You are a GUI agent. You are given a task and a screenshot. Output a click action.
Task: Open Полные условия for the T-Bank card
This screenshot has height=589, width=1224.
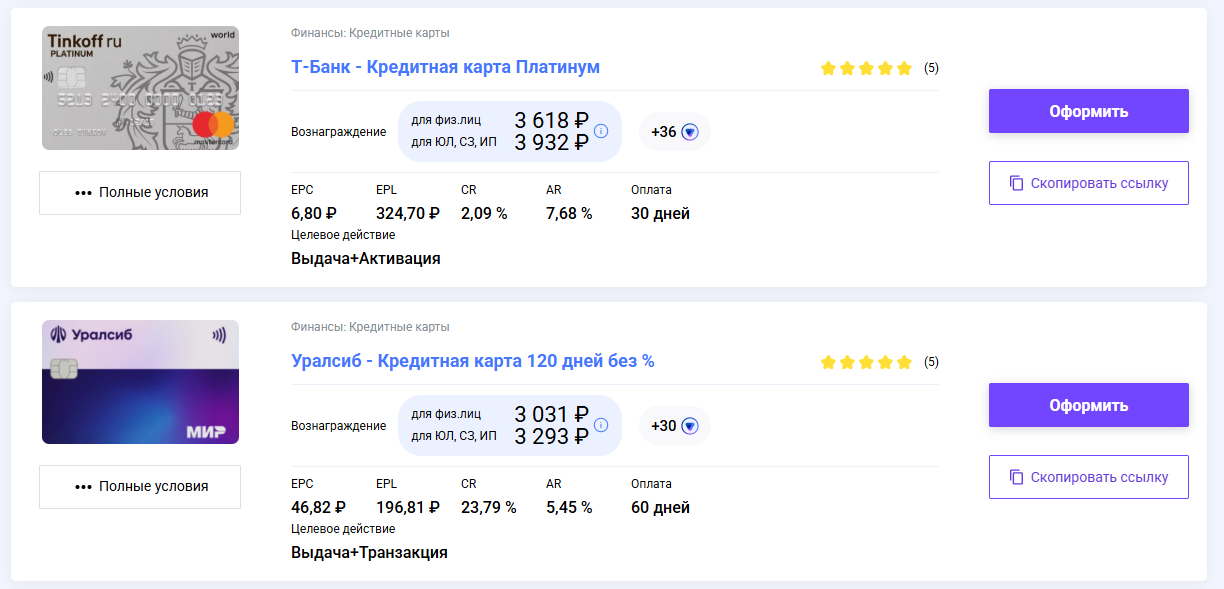coord(140,193)
